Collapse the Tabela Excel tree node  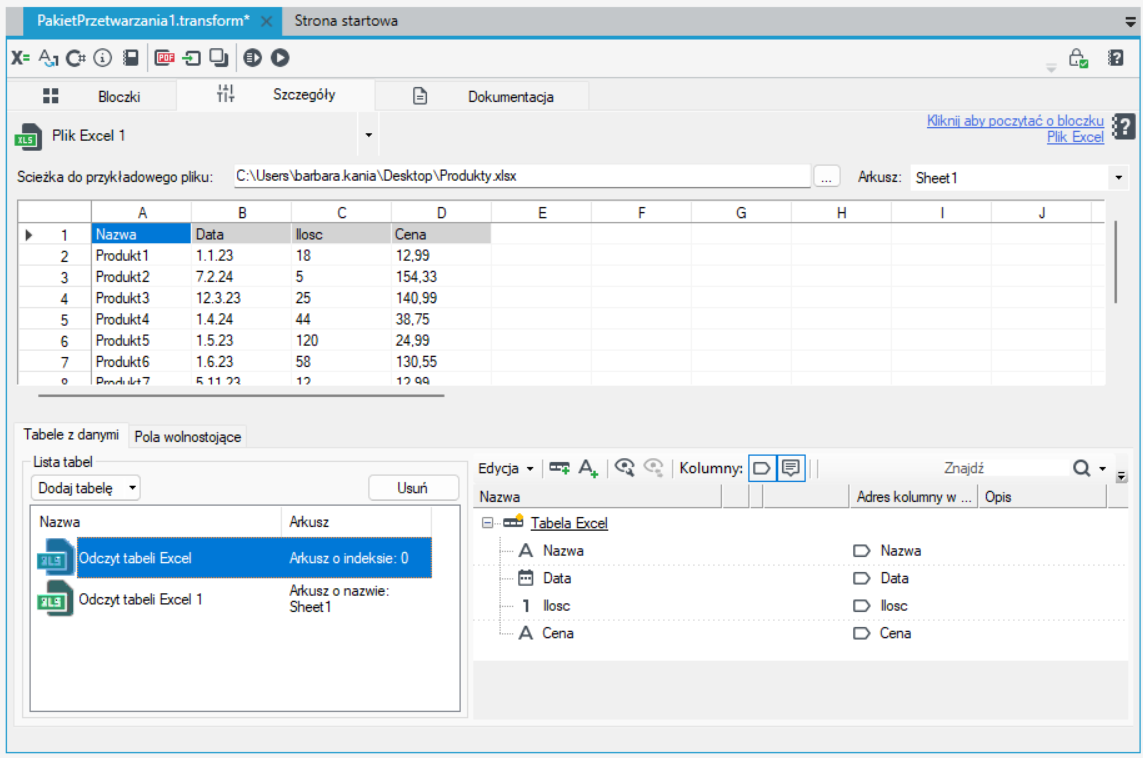pos(488,523)
